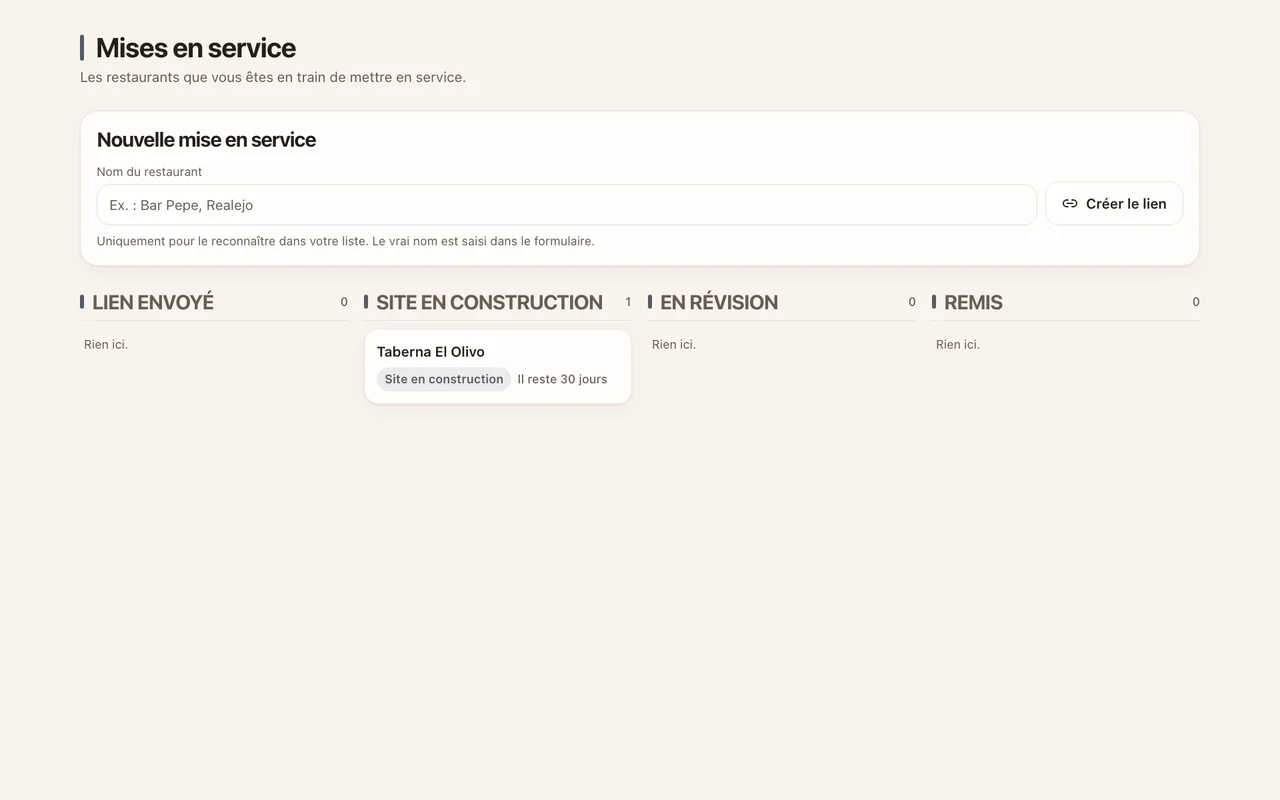This screenshot has width=1280, height=800.
Task: Click the Mises en service page title
Action: pos(196,48)
